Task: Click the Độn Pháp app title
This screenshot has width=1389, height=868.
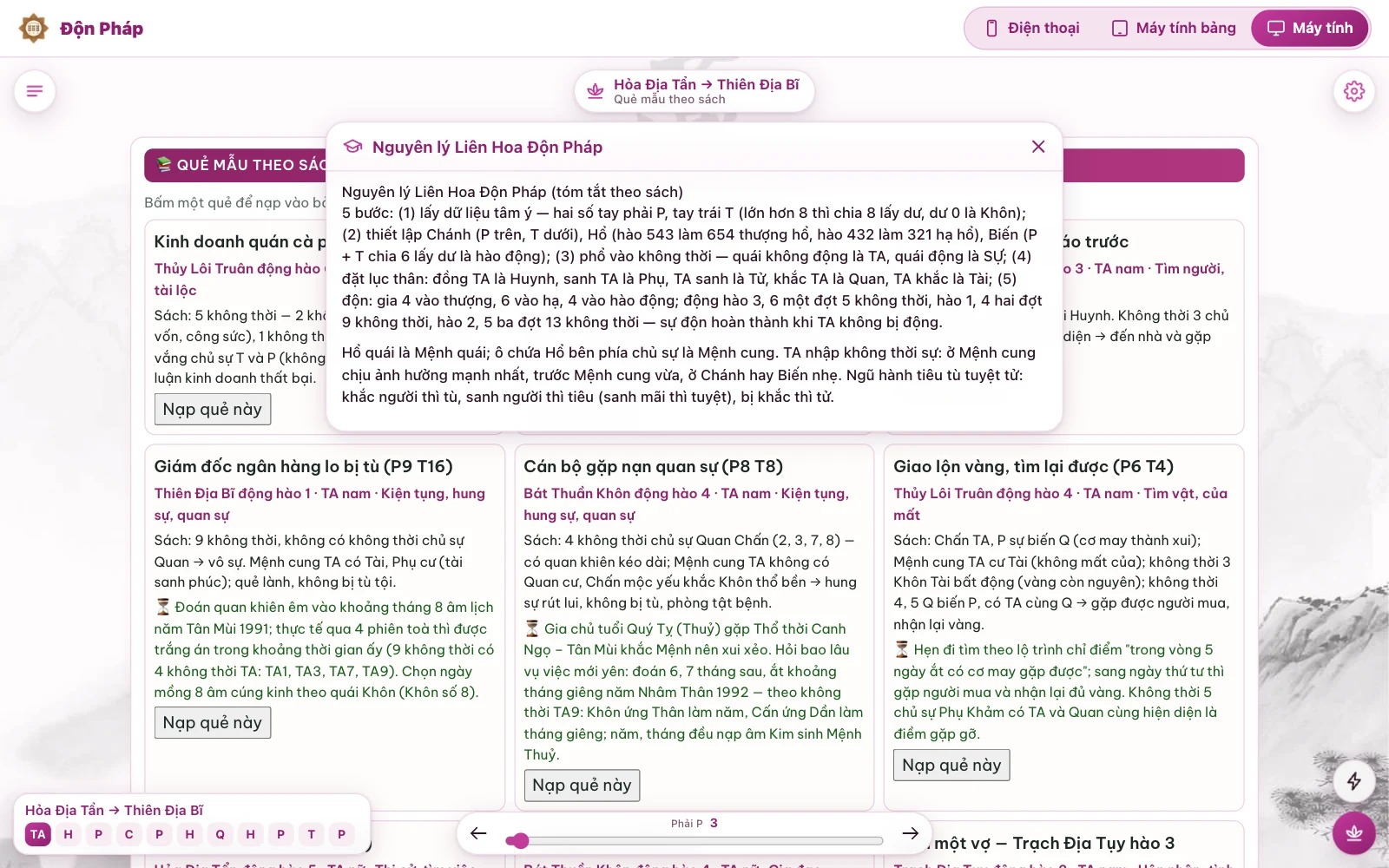Action: point(102,29)
